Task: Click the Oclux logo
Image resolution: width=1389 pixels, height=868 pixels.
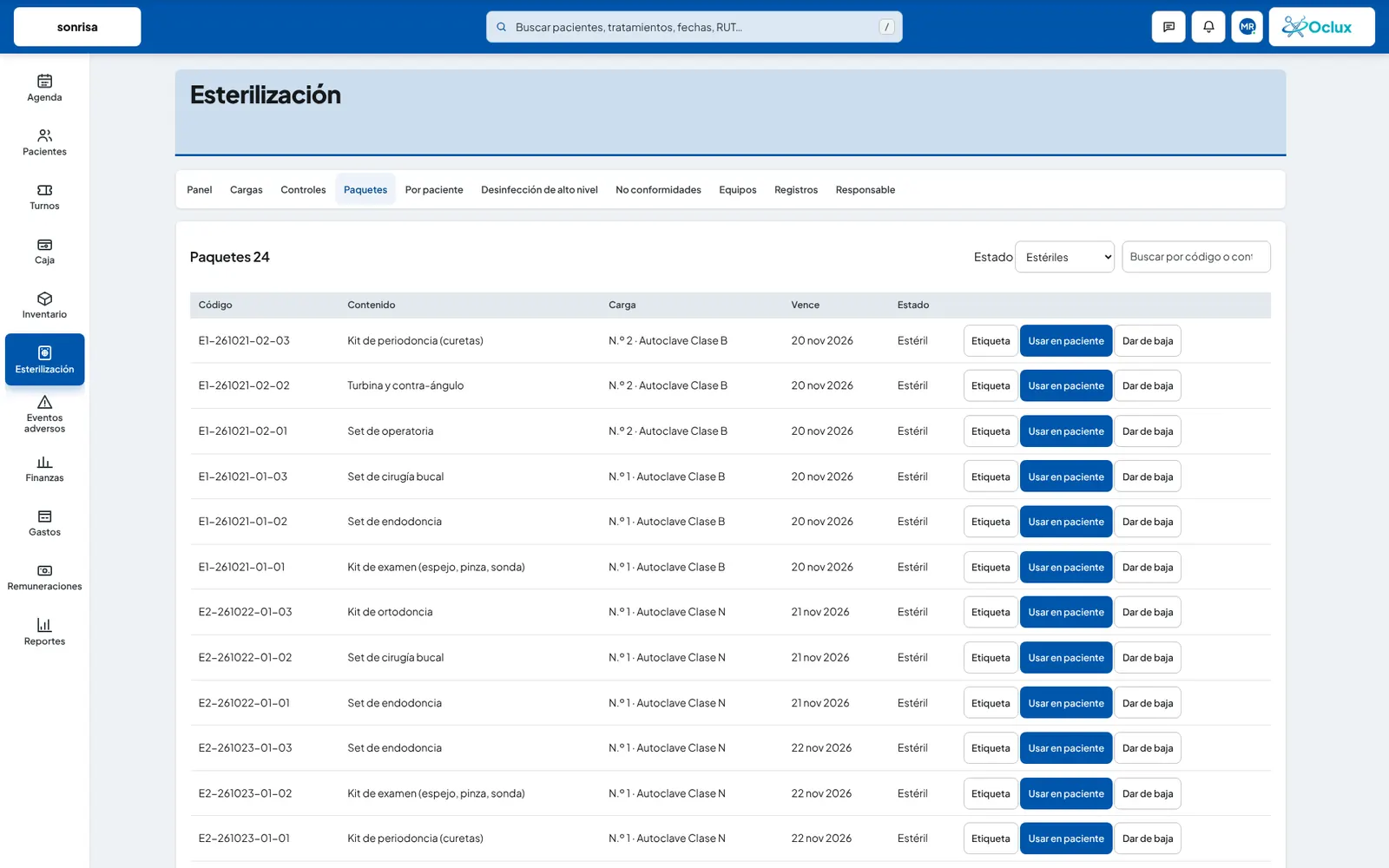Action: click(1321, 27)
